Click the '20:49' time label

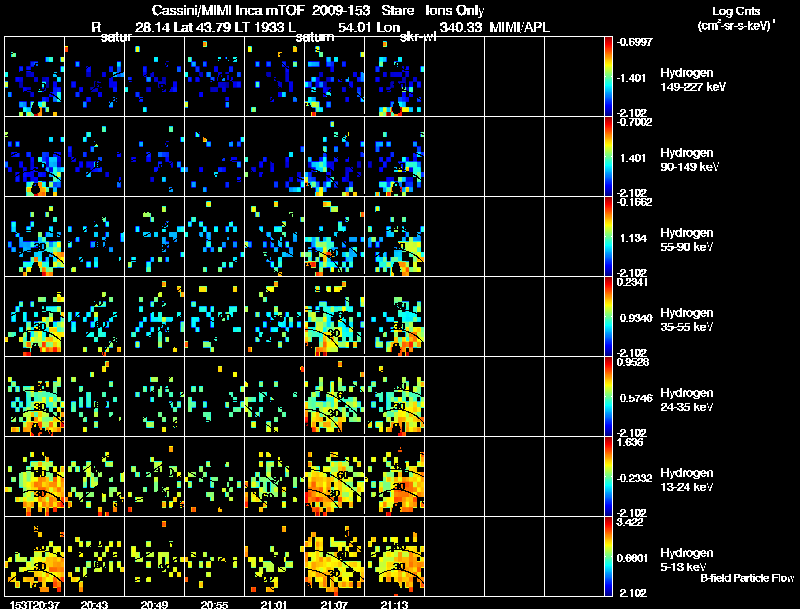pos(155,604)
